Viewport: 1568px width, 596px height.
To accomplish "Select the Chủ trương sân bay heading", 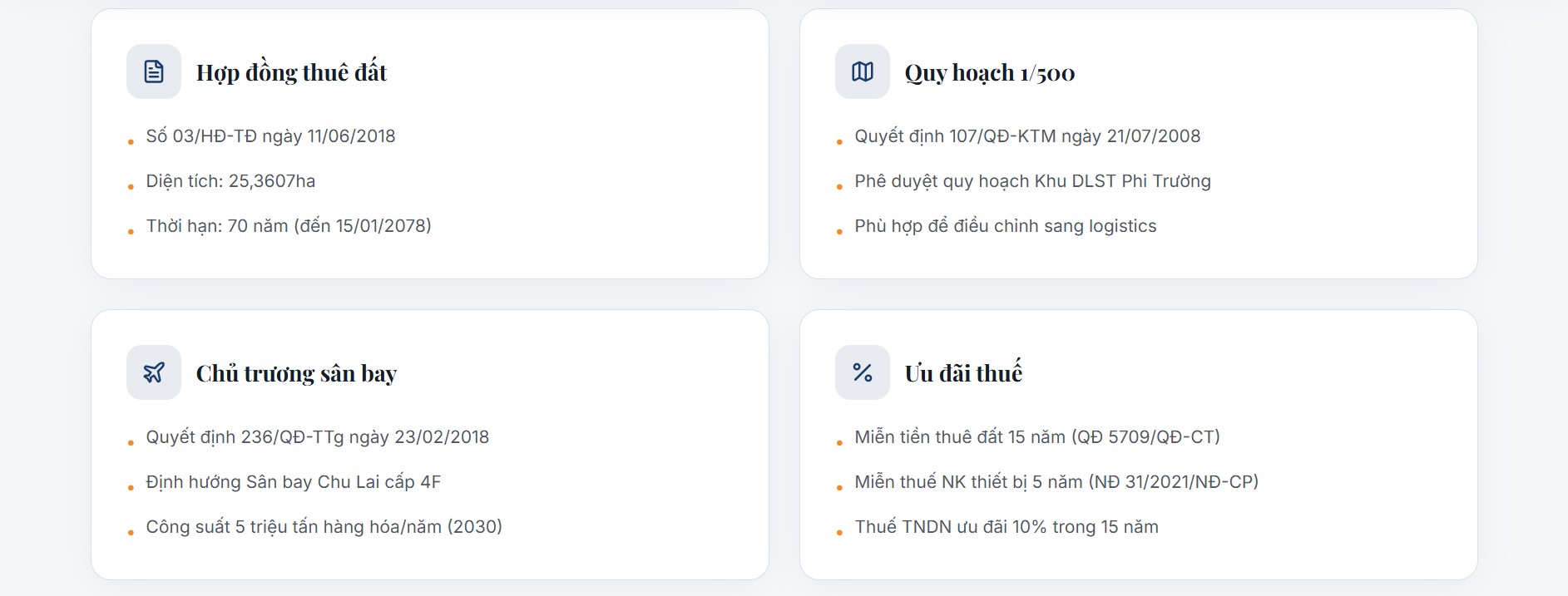I will tap(296, 374).
